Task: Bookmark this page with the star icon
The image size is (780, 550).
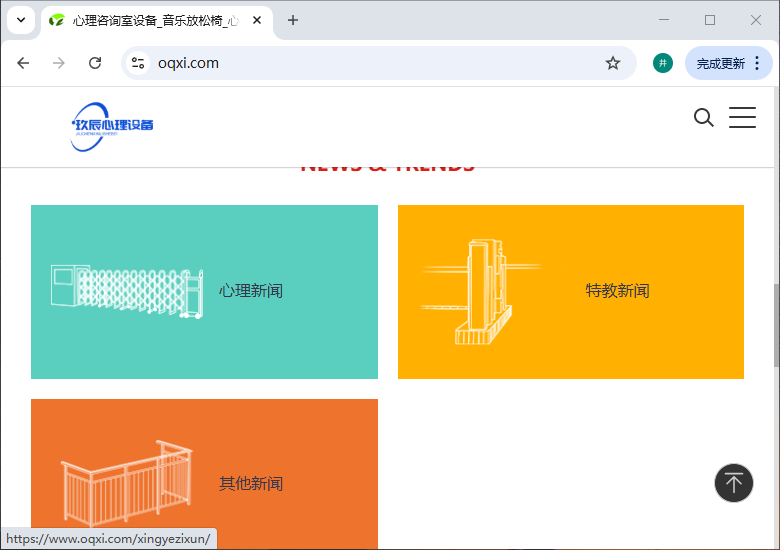Action: [x=612, y=63]
